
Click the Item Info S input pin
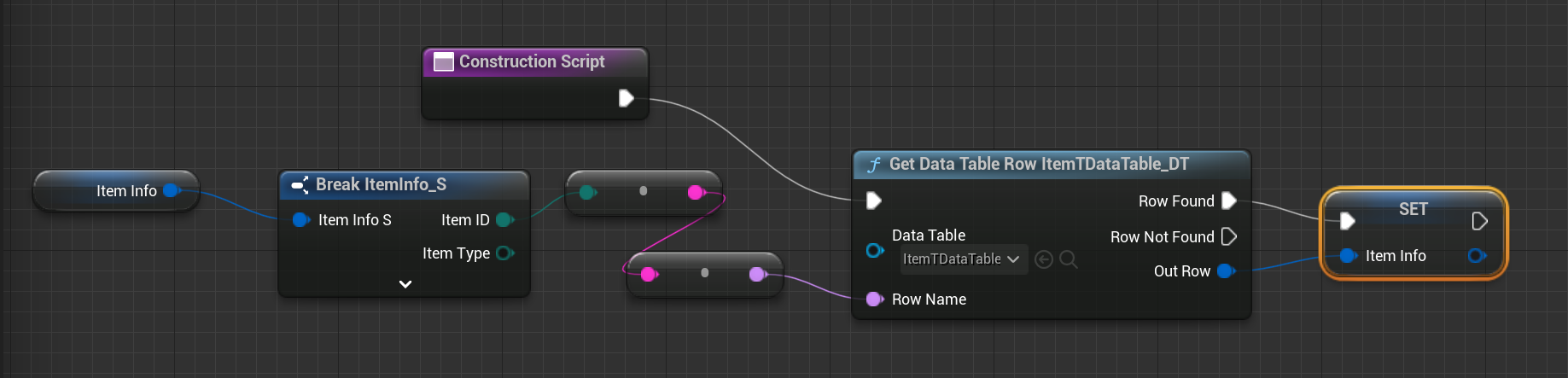tap(300, 220)
